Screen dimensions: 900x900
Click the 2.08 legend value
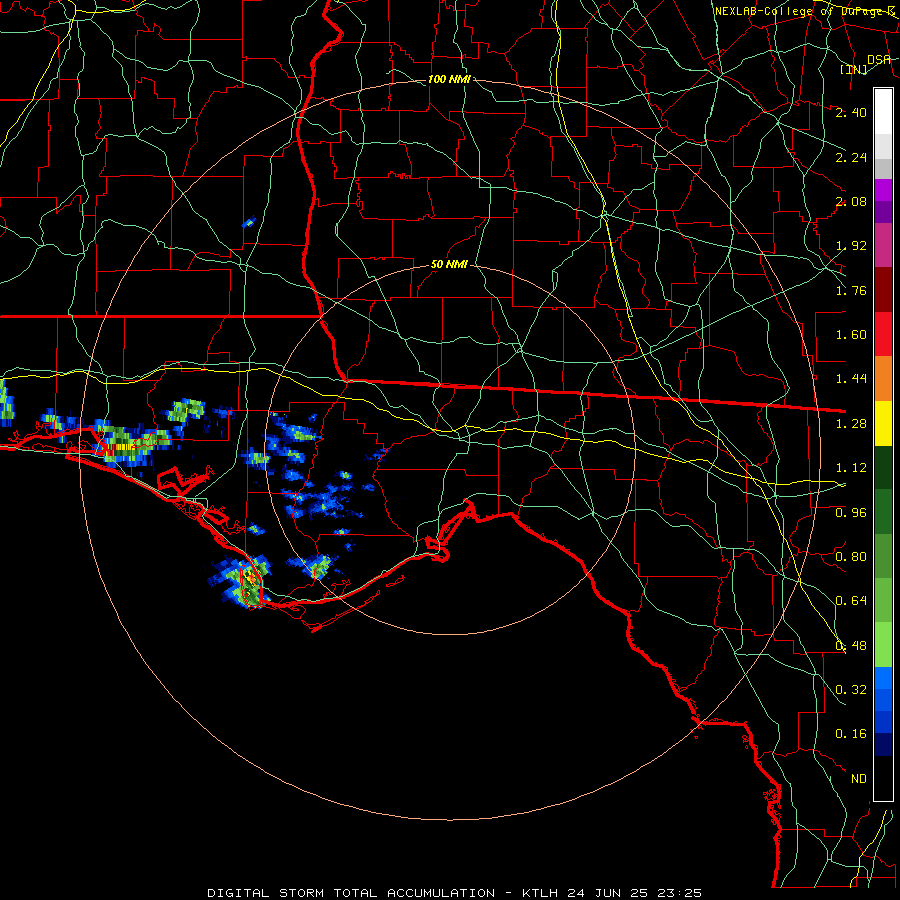tap(851, 201)
